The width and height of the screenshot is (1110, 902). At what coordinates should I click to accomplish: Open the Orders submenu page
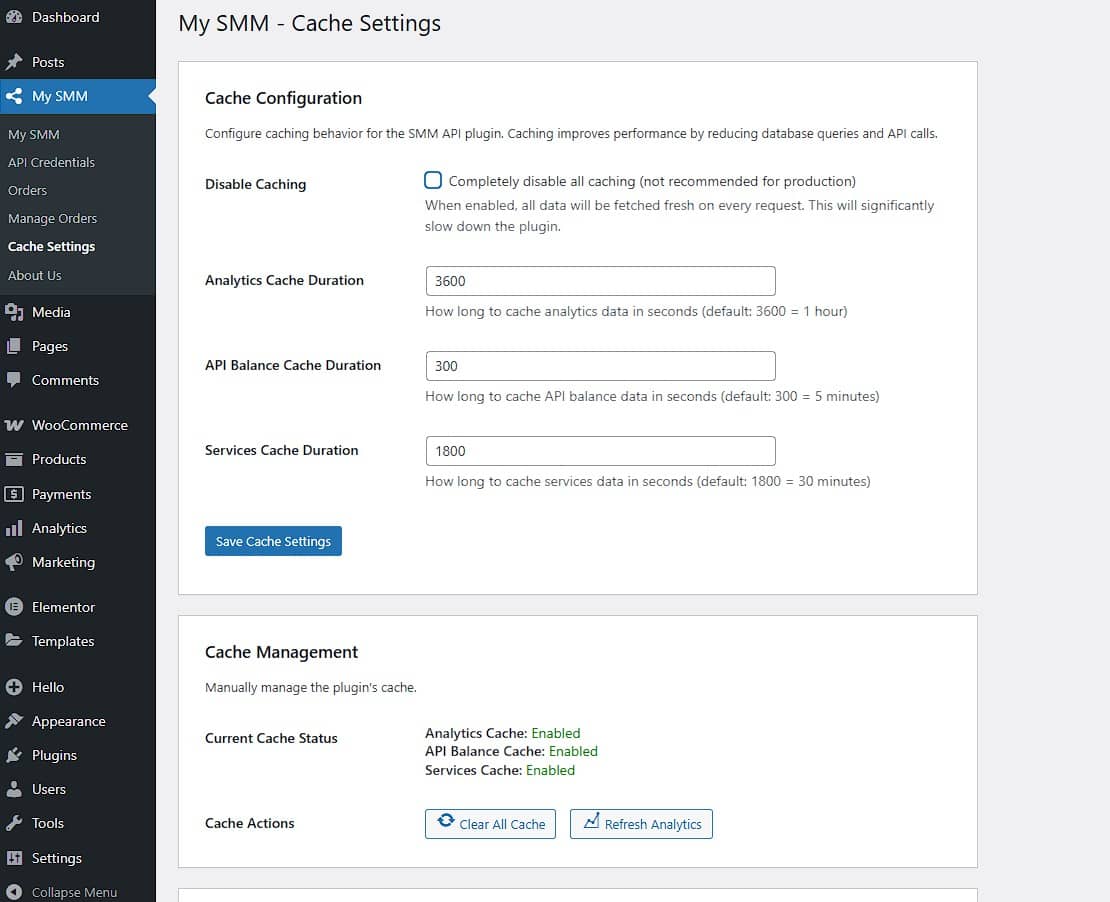pos(28,190)
